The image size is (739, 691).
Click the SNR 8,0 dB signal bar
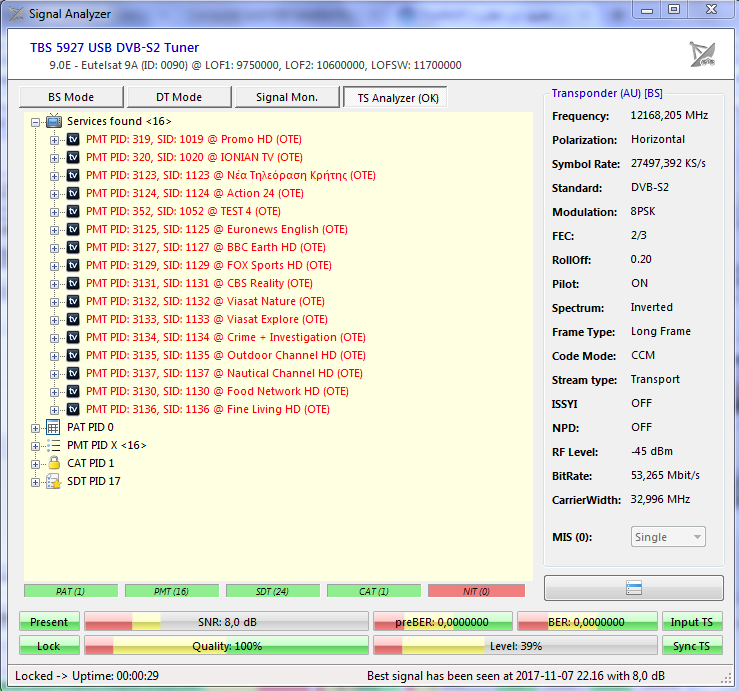[226, 622]
